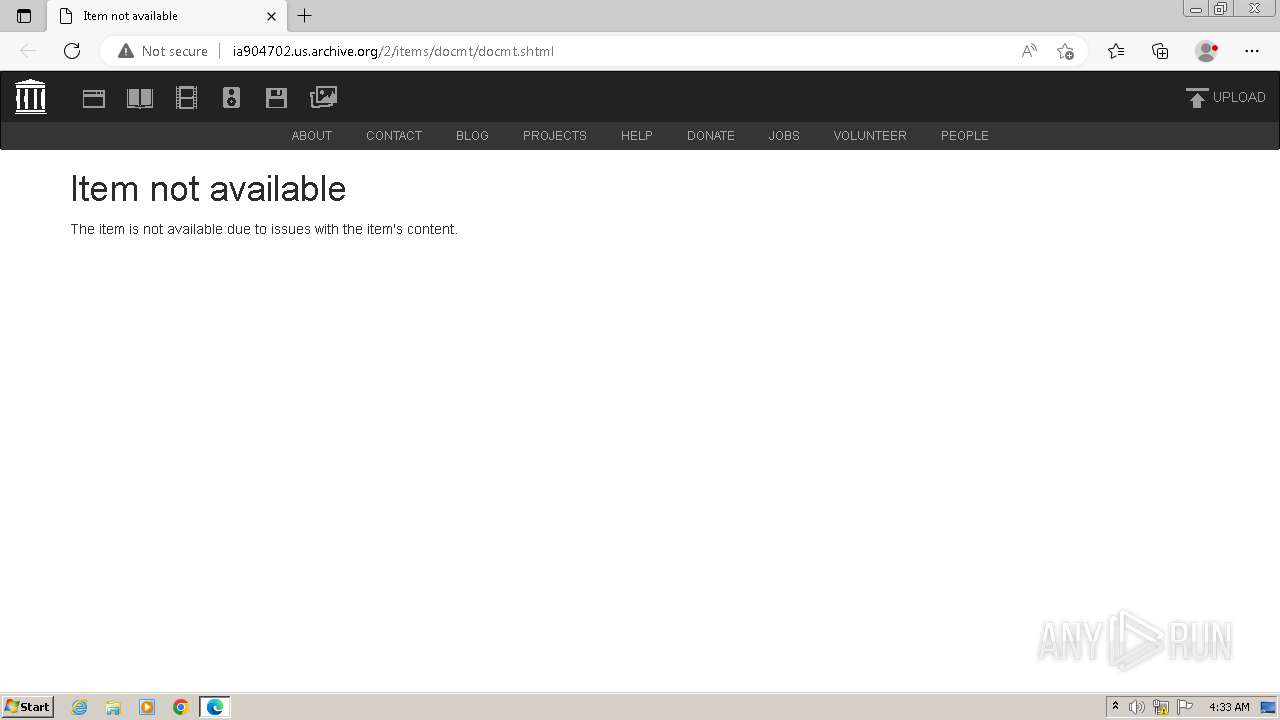The height and width of the screenshot is (720, 1280).
Task: Open the DONATE link
Action: pos(711,135)
